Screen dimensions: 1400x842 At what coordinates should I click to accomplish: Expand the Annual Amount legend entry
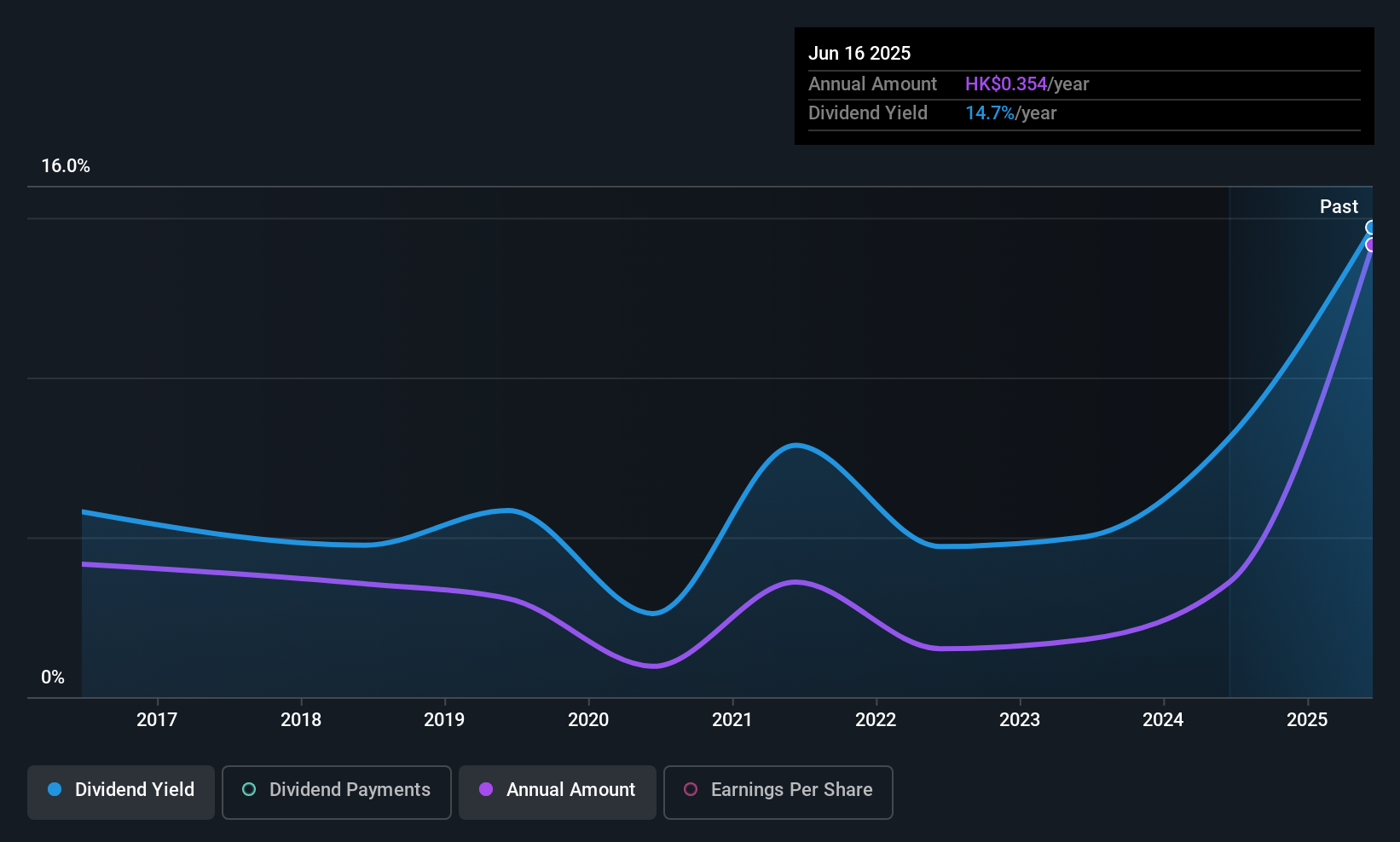coord(557,790)
